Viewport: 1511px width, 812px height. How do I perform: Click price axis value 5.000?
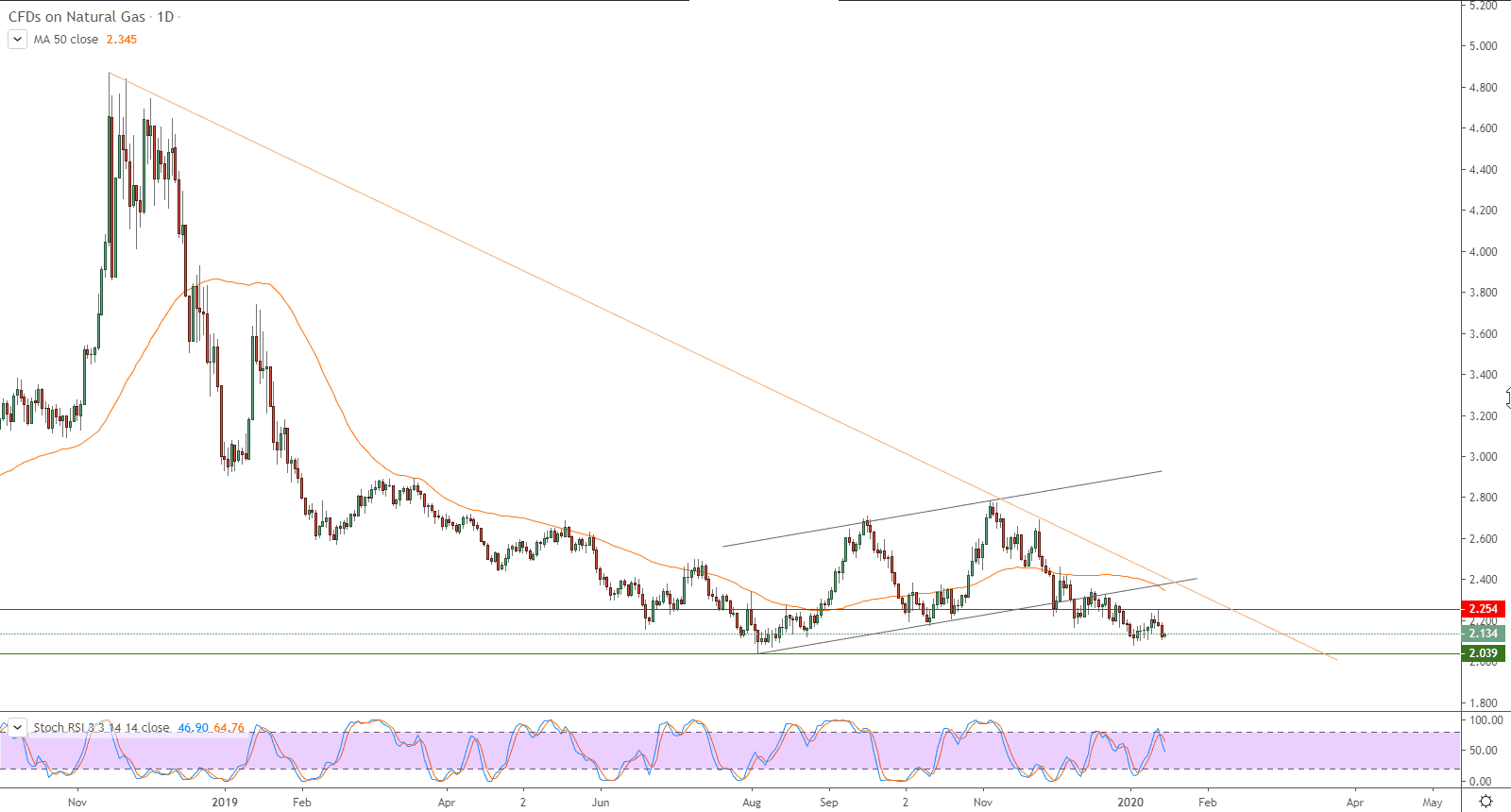tap(1483, 46)
